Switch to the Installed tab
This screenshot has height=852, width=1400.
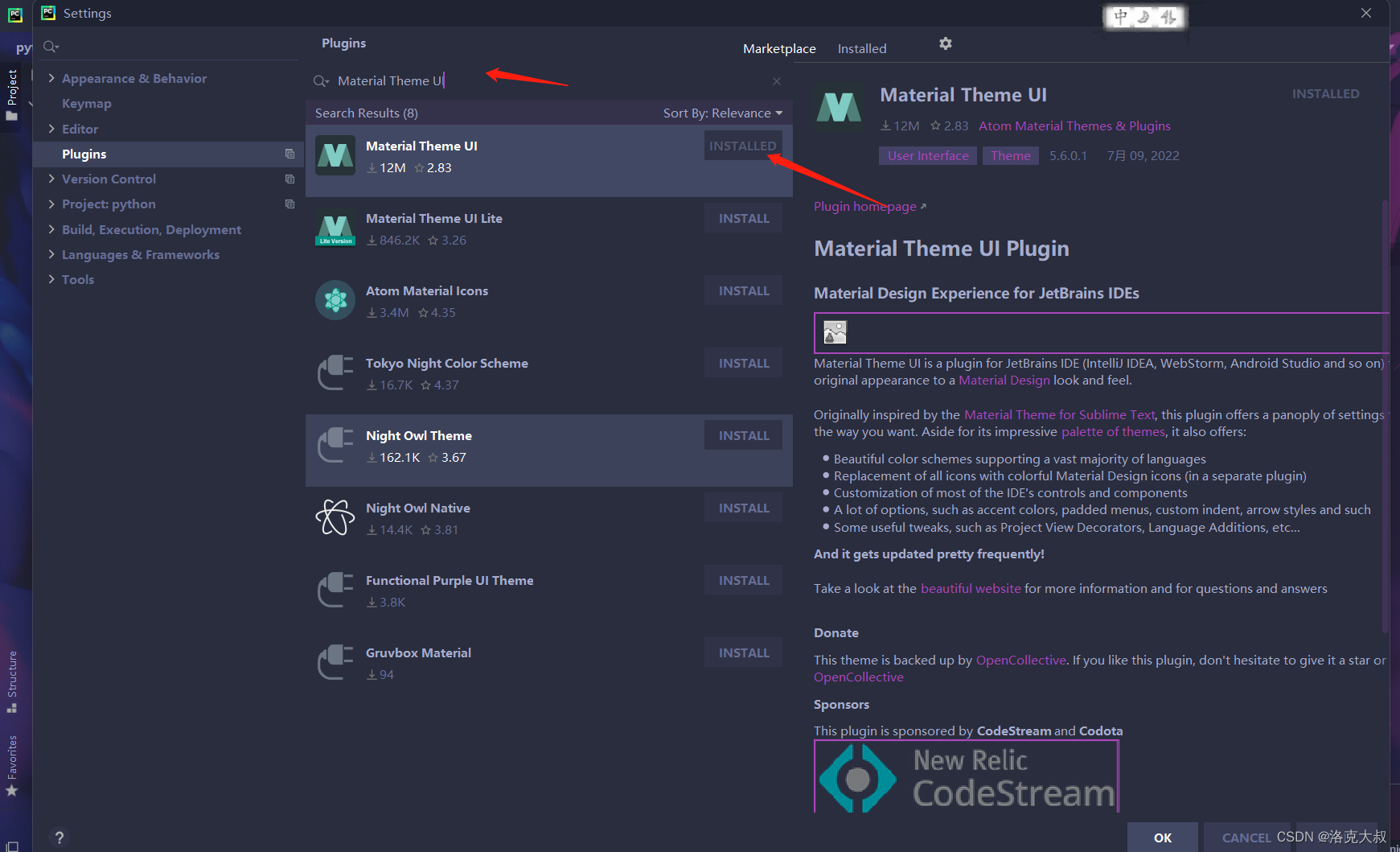(x=861, y=48)
